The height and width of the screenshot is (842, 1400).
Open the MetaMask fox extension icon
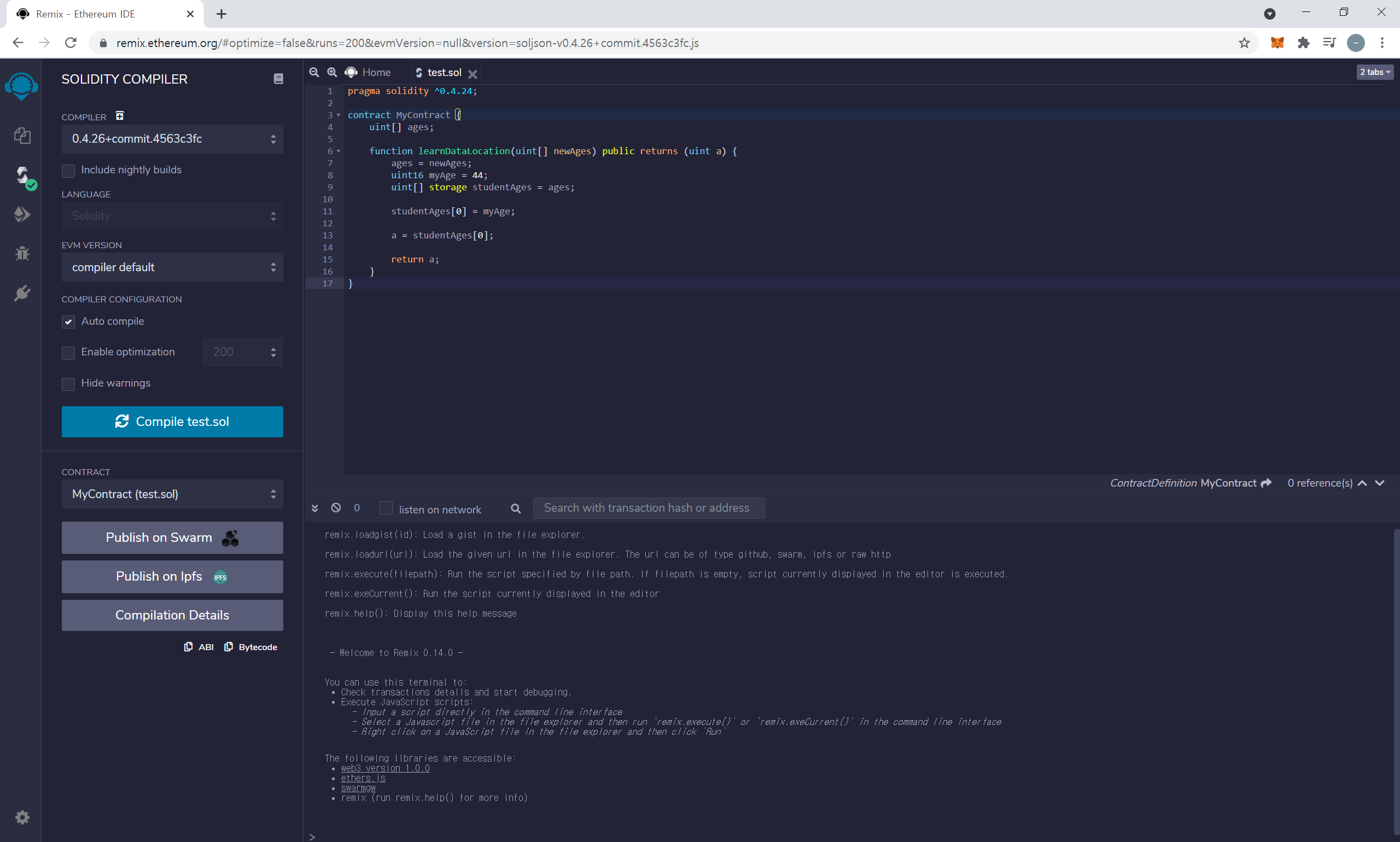1277,43
